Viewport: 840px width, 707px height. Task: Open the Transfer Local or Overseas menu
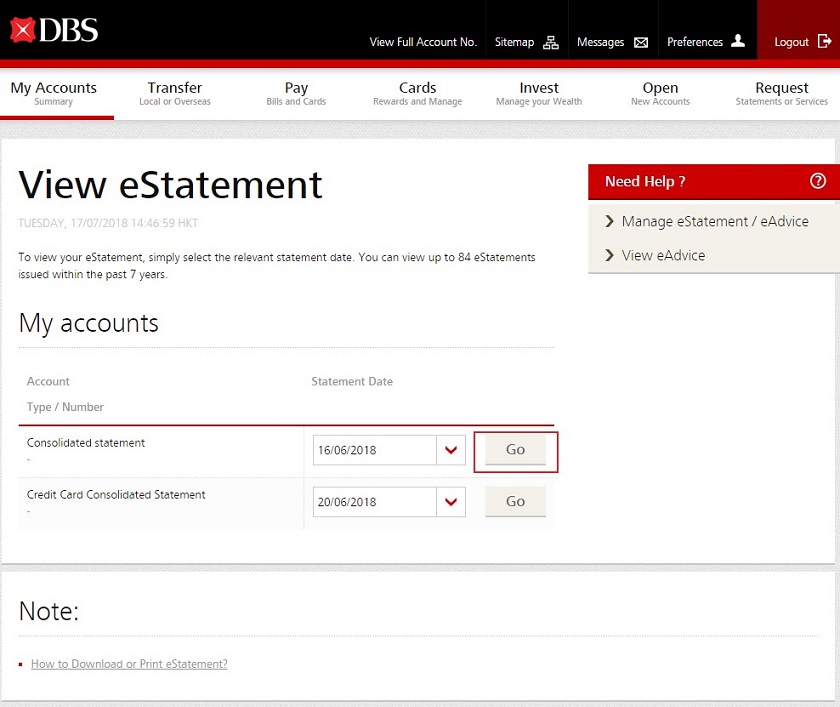[x=175, y=93]
